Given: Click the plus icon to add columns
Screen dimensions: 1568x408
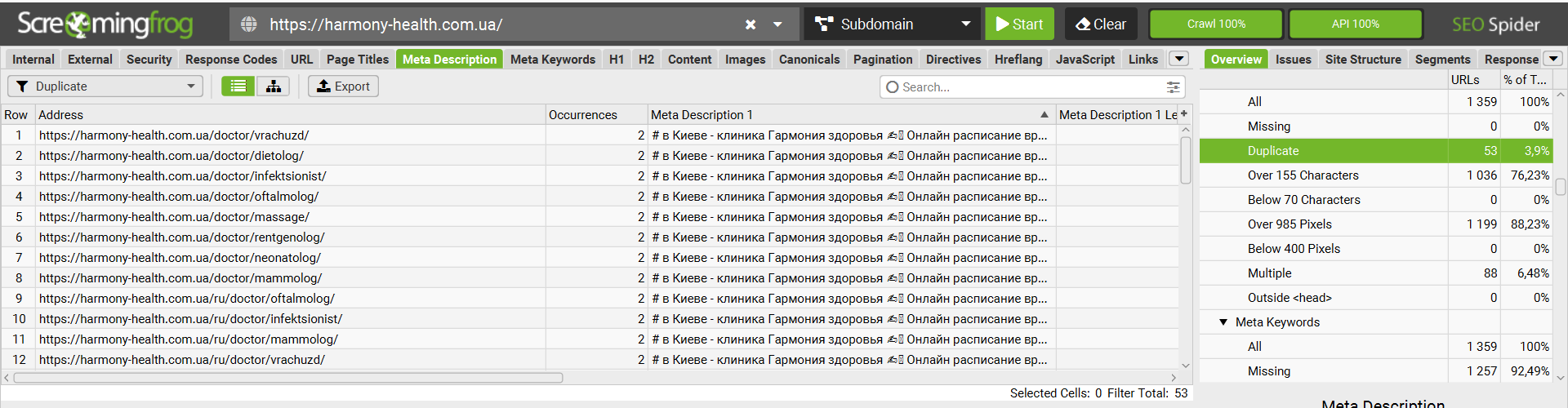Looking at the screenshot, I should (1183, 114).
